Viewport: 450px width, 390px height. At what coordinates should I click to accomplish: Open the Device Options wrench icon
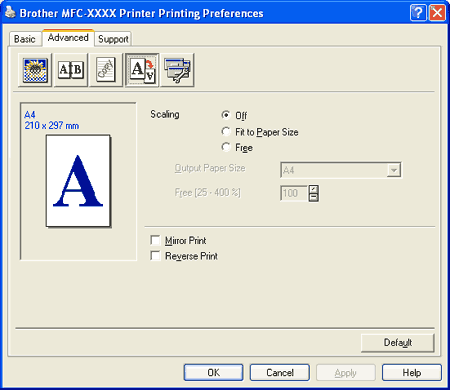(177, 70)
